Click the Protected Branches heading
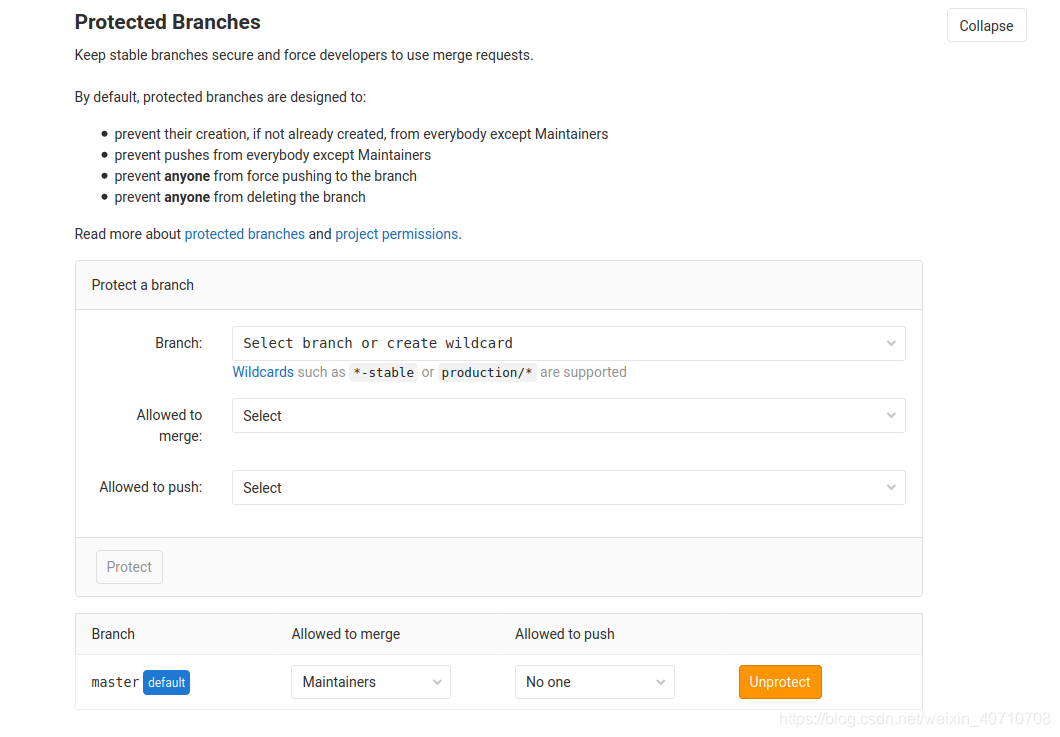1060x737 pixels. (x=168, y=22)
